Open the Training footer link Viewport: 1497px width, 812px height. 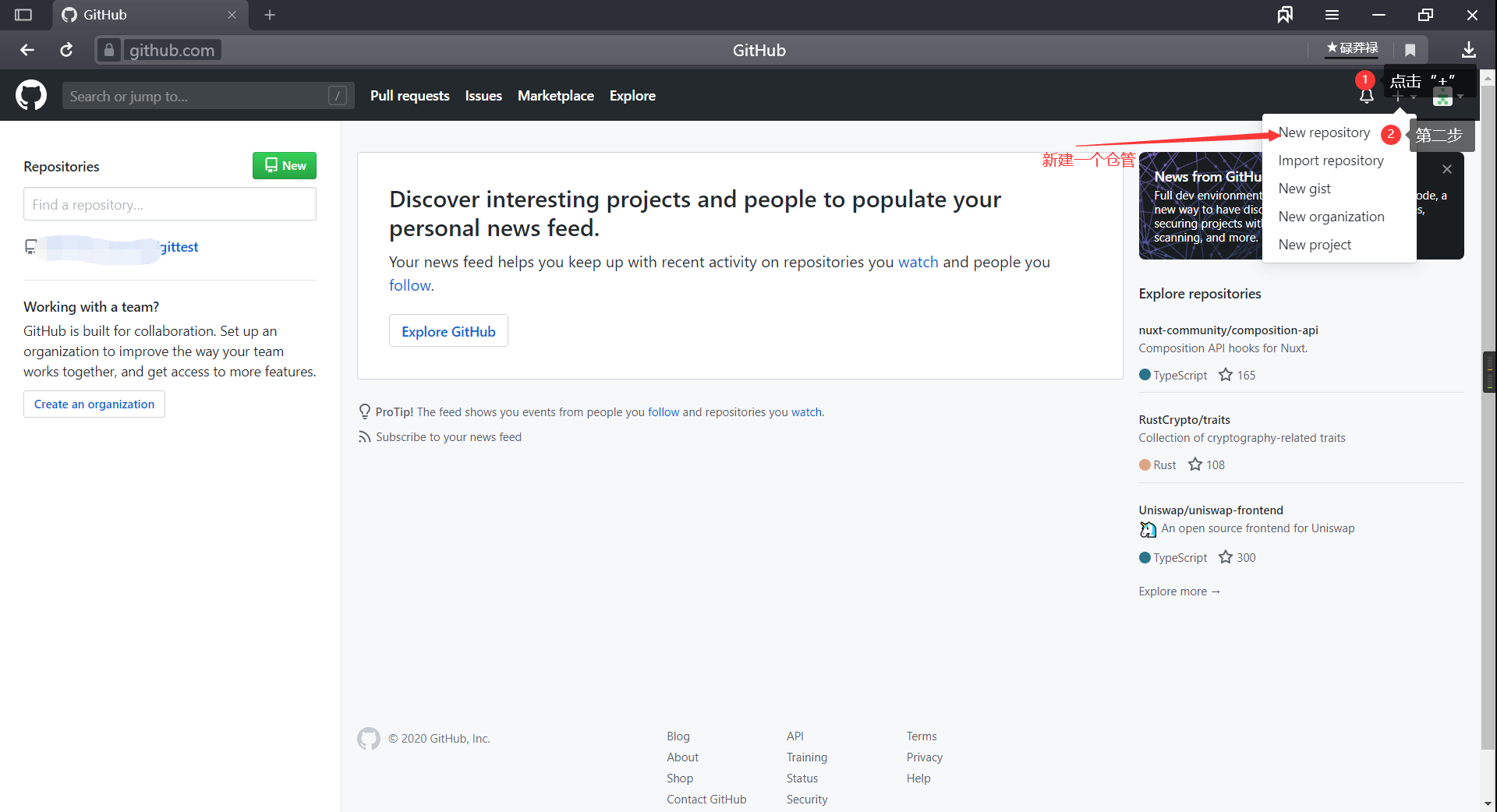[806, 757]
